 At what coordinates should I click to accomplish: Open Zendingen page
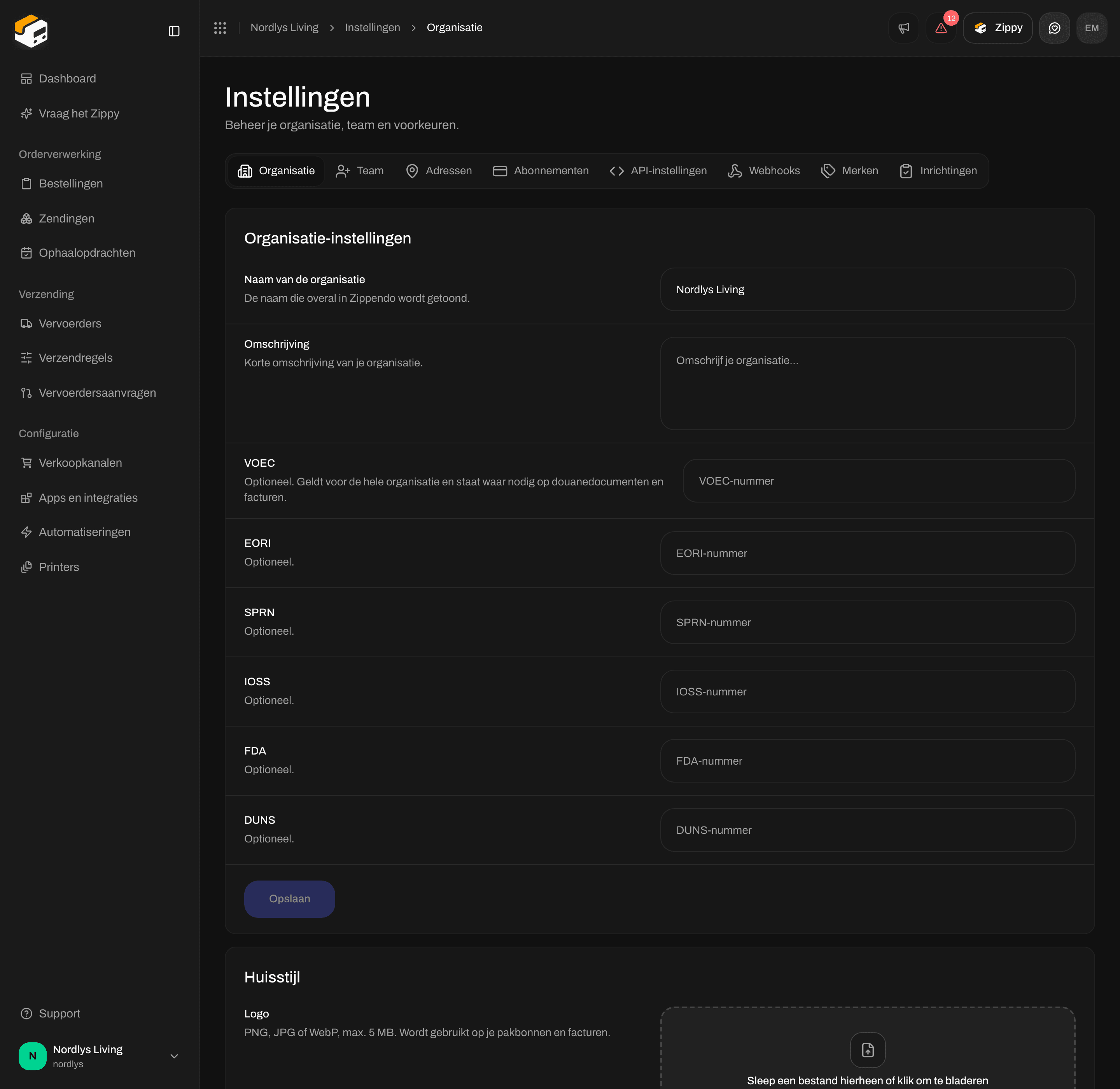[x=100, y=219]
